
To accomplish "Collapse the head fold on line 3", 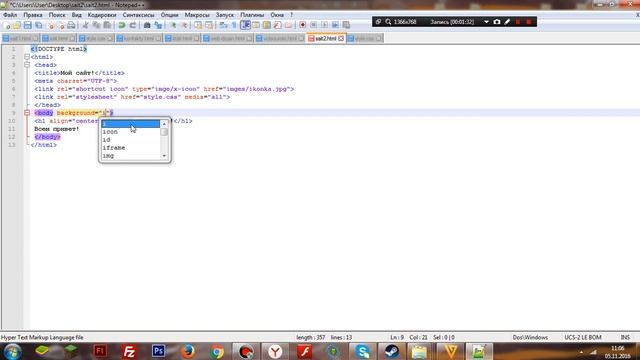I will click(27, 65).
